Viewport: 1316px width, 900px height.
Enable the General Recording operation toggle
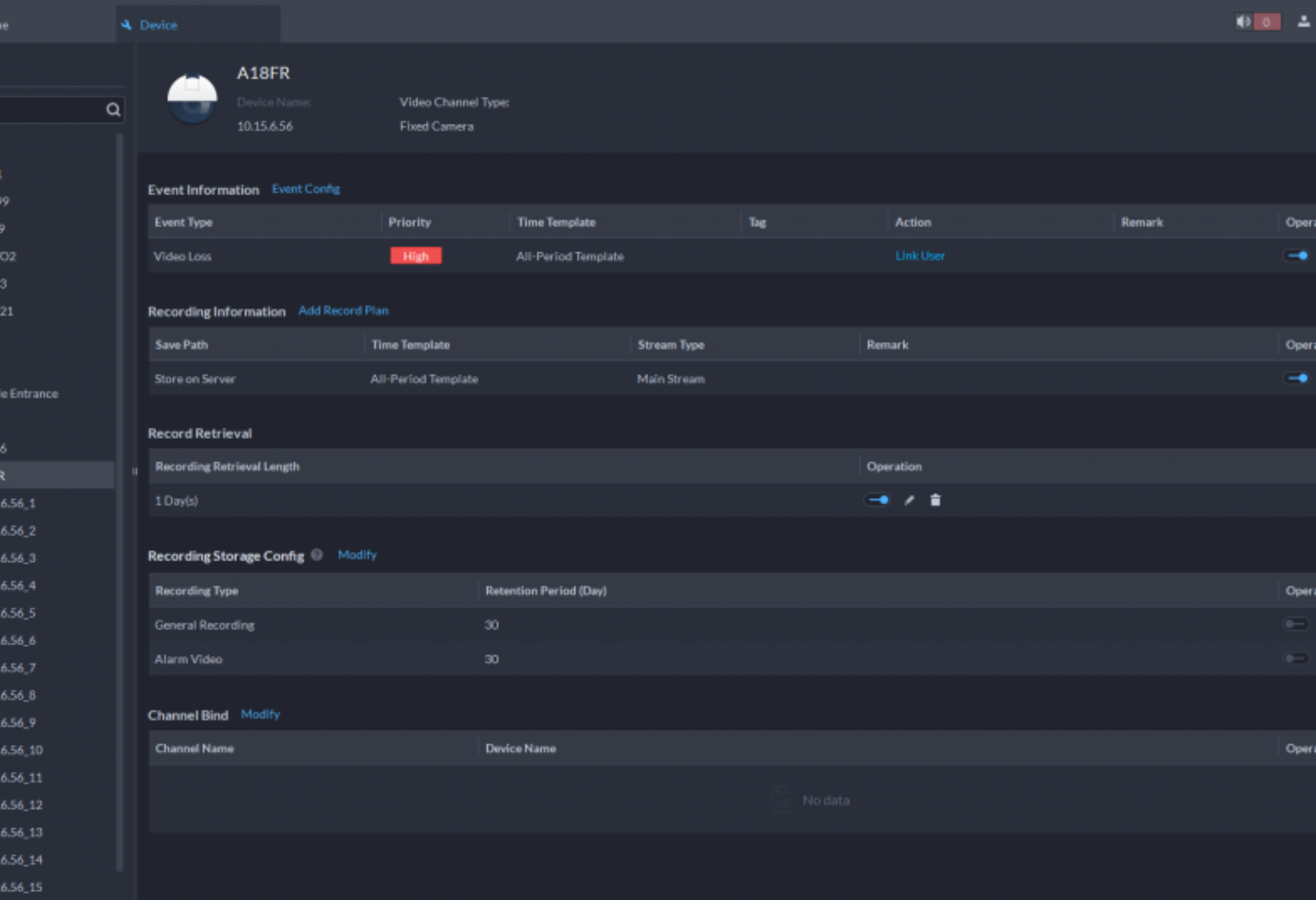click(x=1296, y=625)
